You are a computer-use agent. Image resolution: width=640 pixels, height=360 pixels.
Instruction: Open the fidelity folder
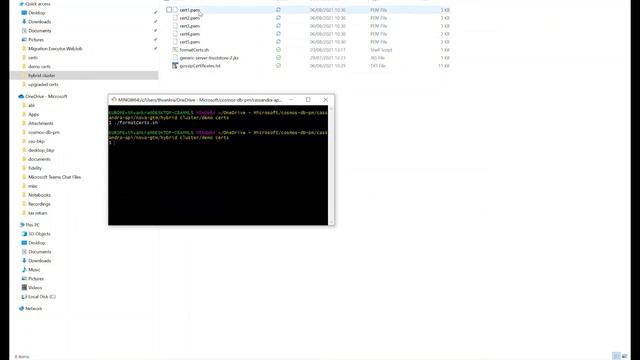pyautogui.click(x=35, y=168)
